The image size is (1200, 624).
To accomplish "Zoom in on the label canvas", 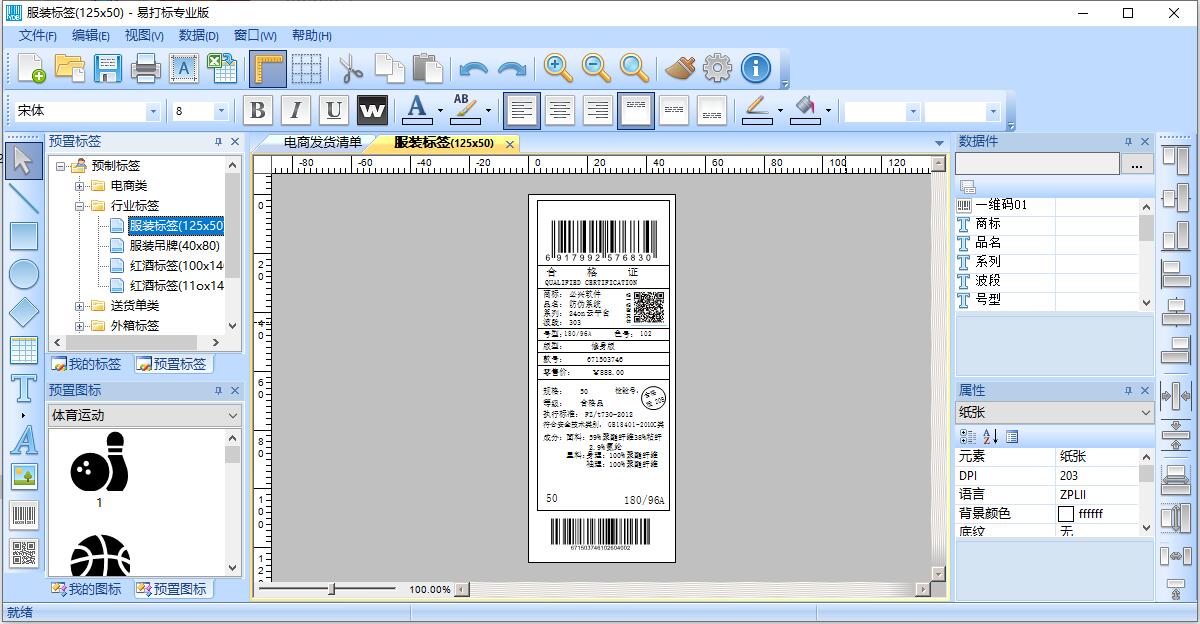I will coord(558,68).
